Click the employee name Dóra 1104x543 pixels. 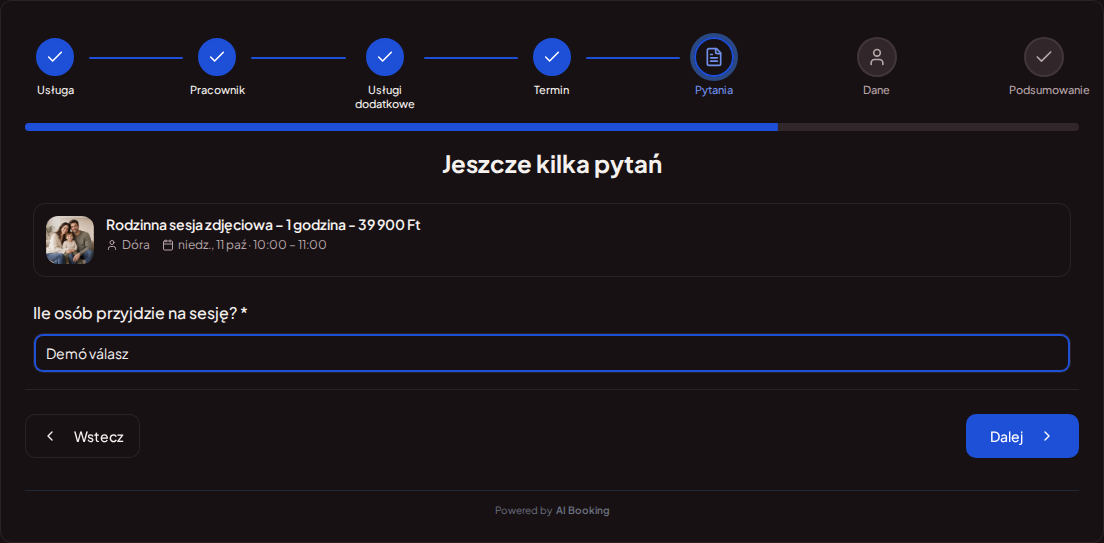pyautogui.click(x=136, y=245)
